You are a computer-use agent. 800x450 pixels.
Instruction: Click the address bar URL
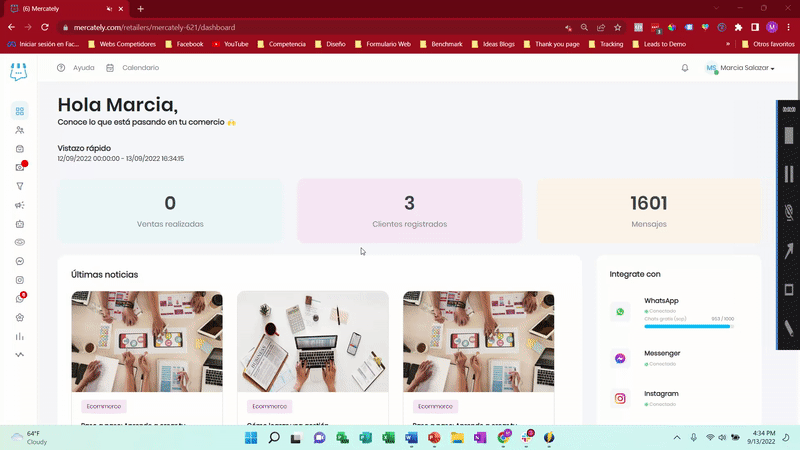coord(154,28)
